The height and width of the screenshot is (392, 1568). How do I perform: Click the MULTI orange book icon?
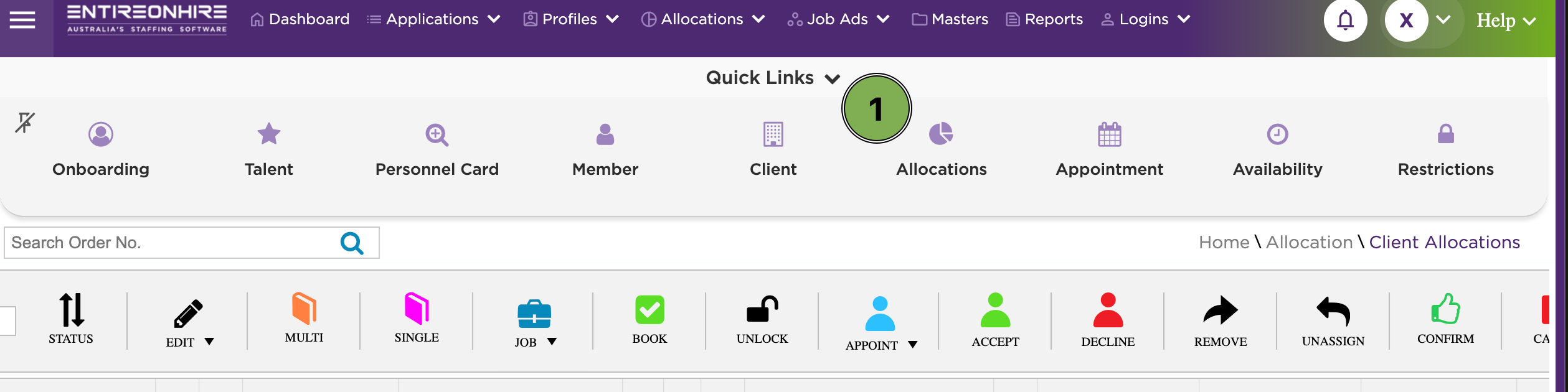tap(304, 309)
